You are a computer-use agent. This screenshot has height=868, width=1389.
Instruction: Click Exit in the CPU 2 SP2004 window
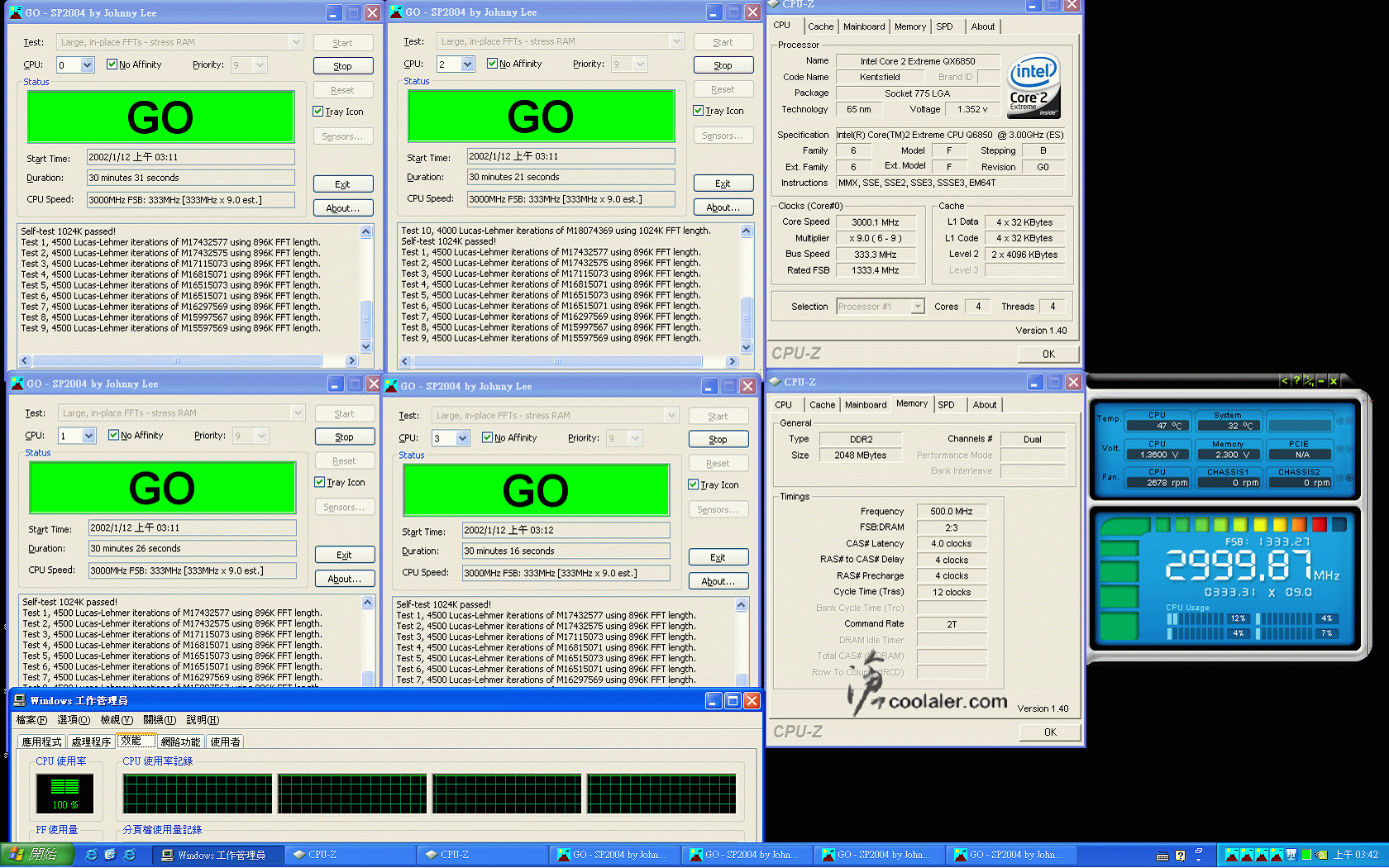723,184
